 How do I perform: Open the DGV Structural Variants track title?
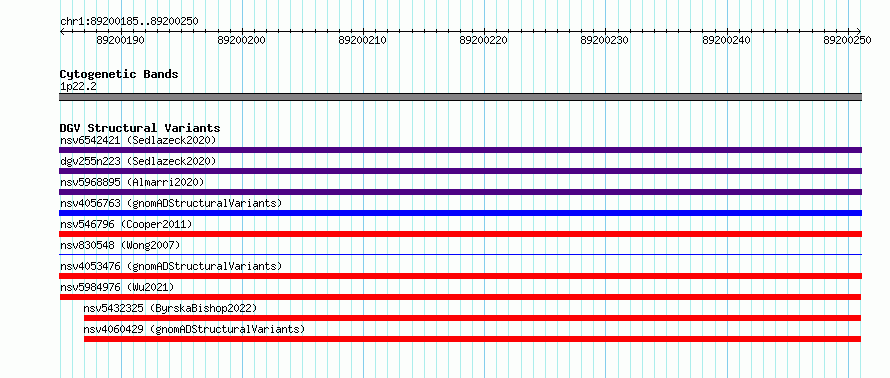pyautogui.click(x=140, y=128)
